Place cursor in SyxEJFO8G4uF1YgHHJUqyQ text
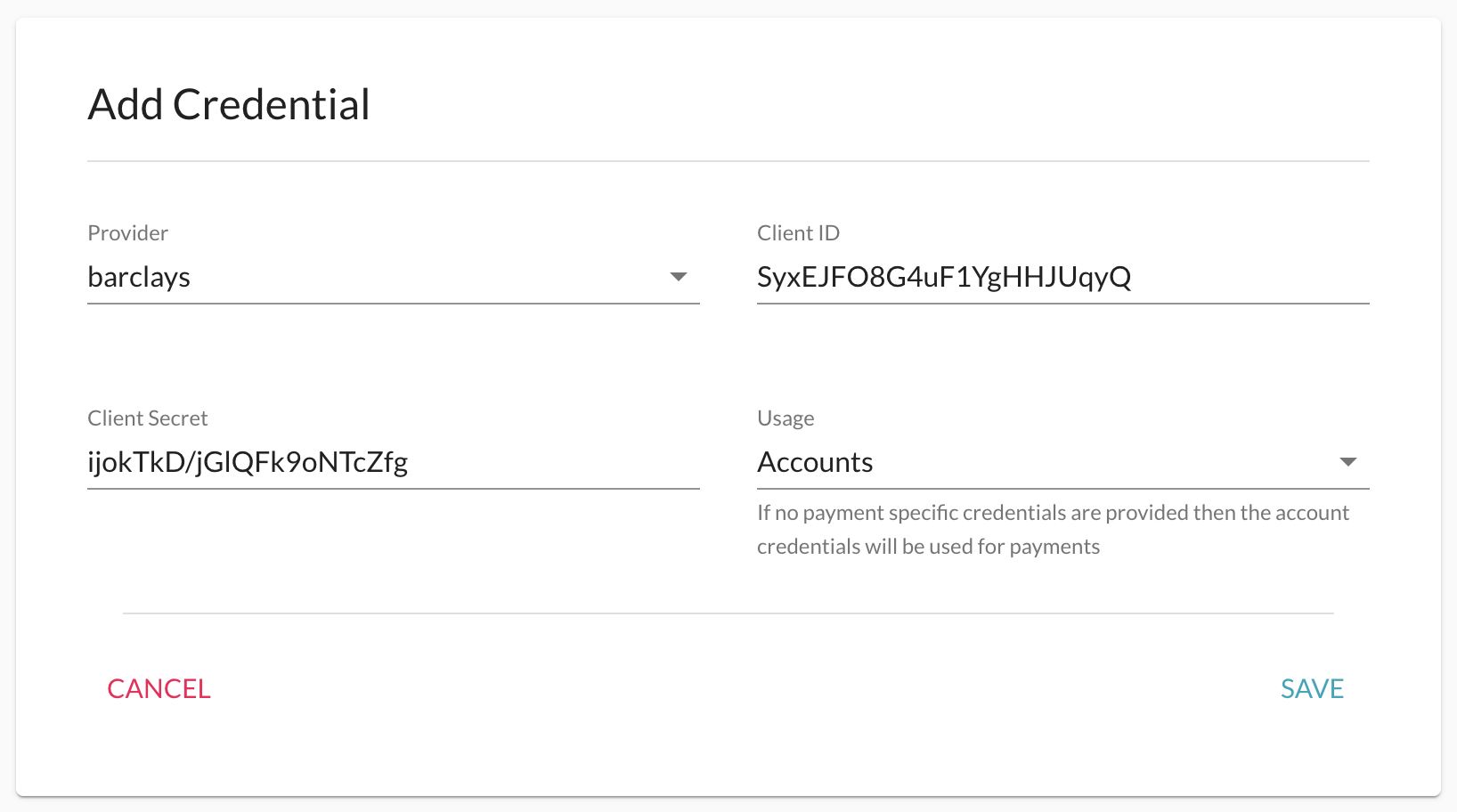Screen dimensions: 1457x812 point(944,277)
